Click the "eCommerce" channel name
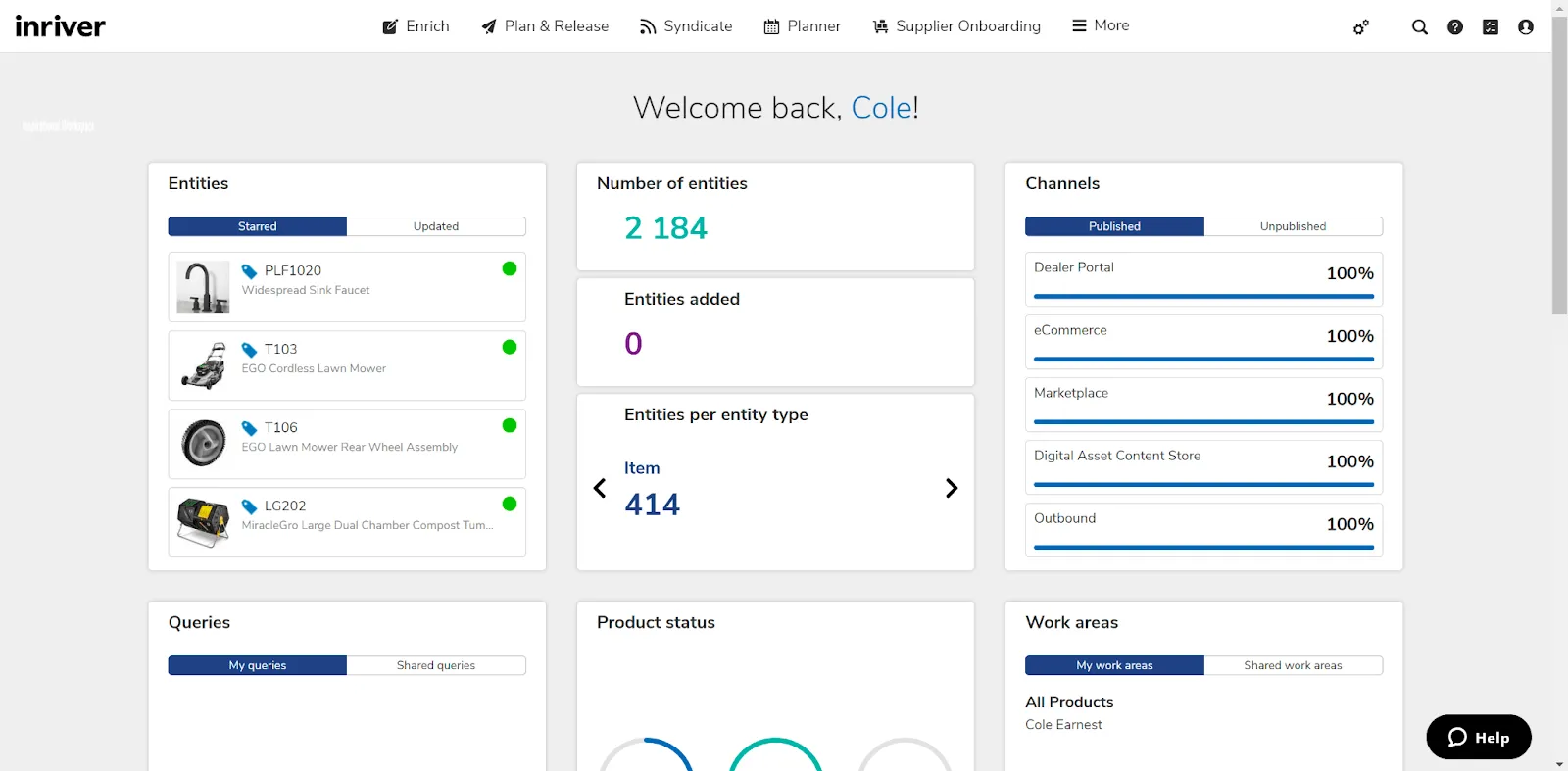This screenshot has width=1568, height=771. tap(1070, 330)
